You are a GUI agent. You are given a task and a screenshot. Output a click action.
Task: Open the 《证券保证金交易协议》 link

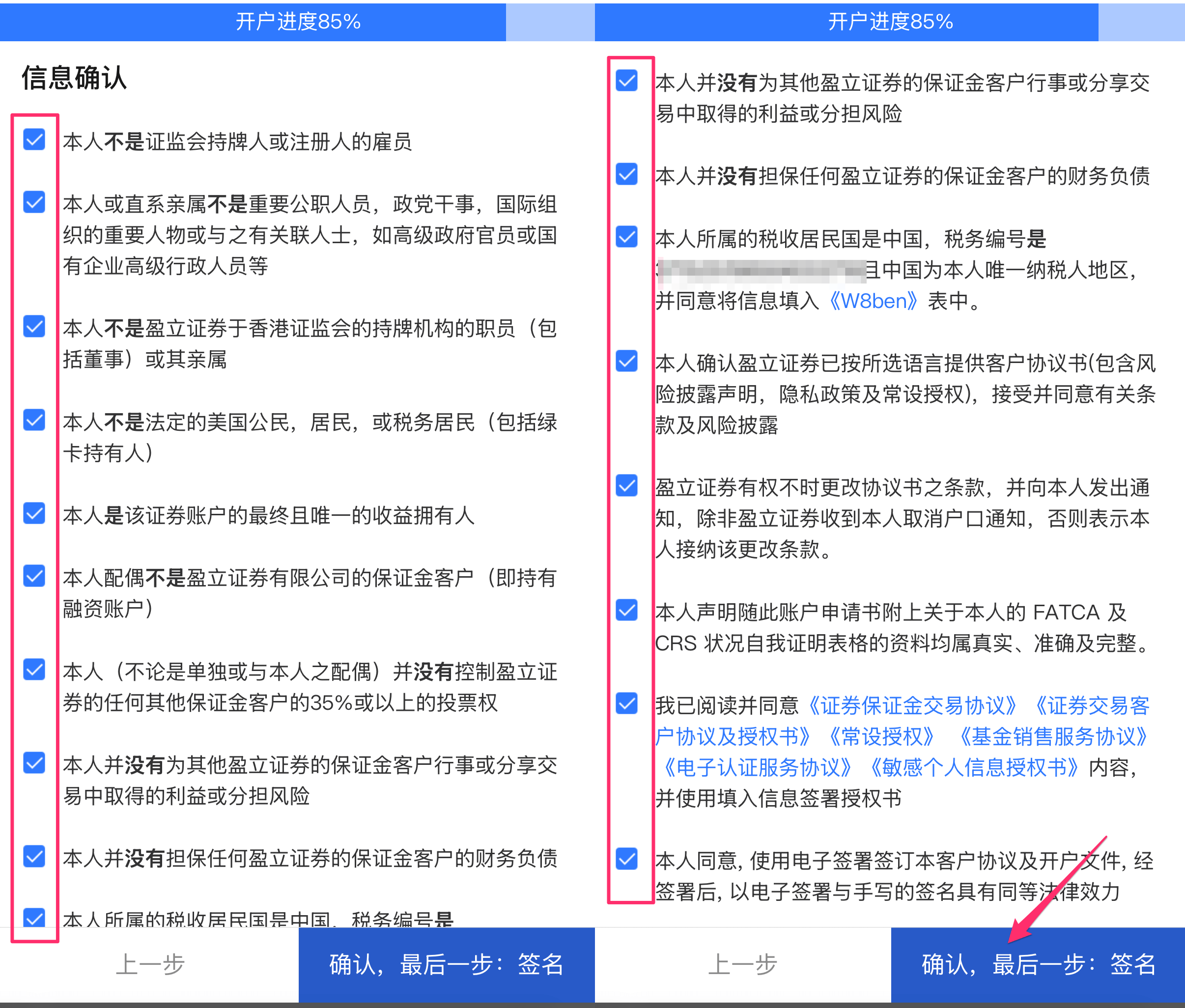[x=912, y=706]
